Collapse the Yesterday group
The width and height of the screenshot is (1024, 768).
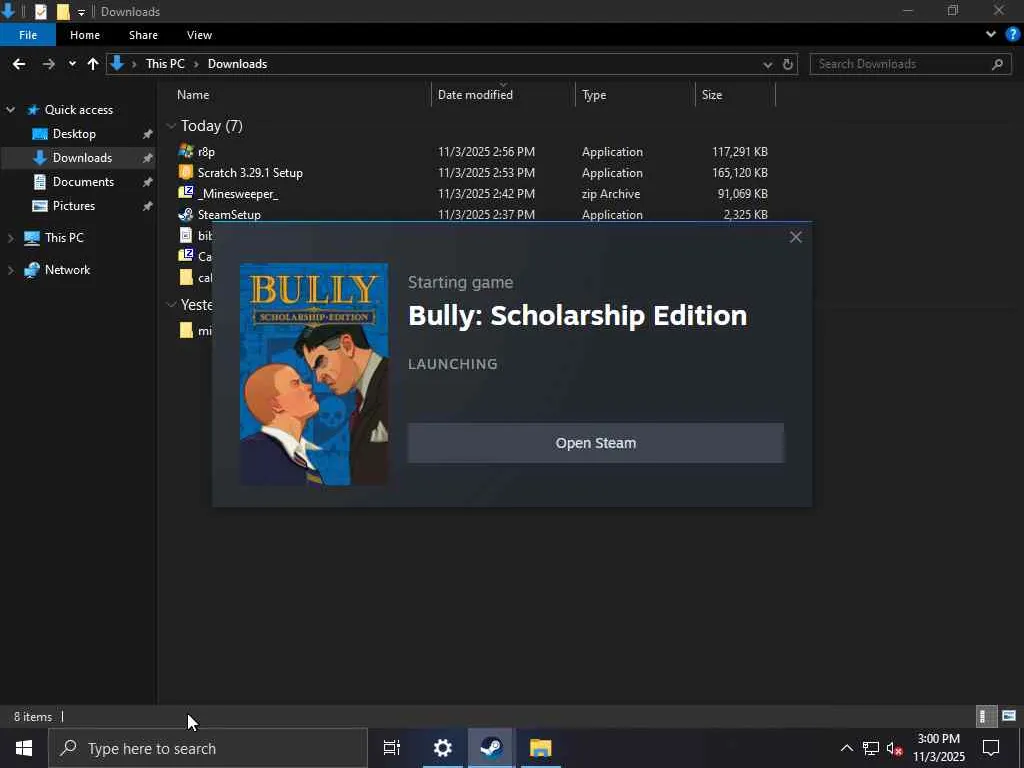[171, 304]
